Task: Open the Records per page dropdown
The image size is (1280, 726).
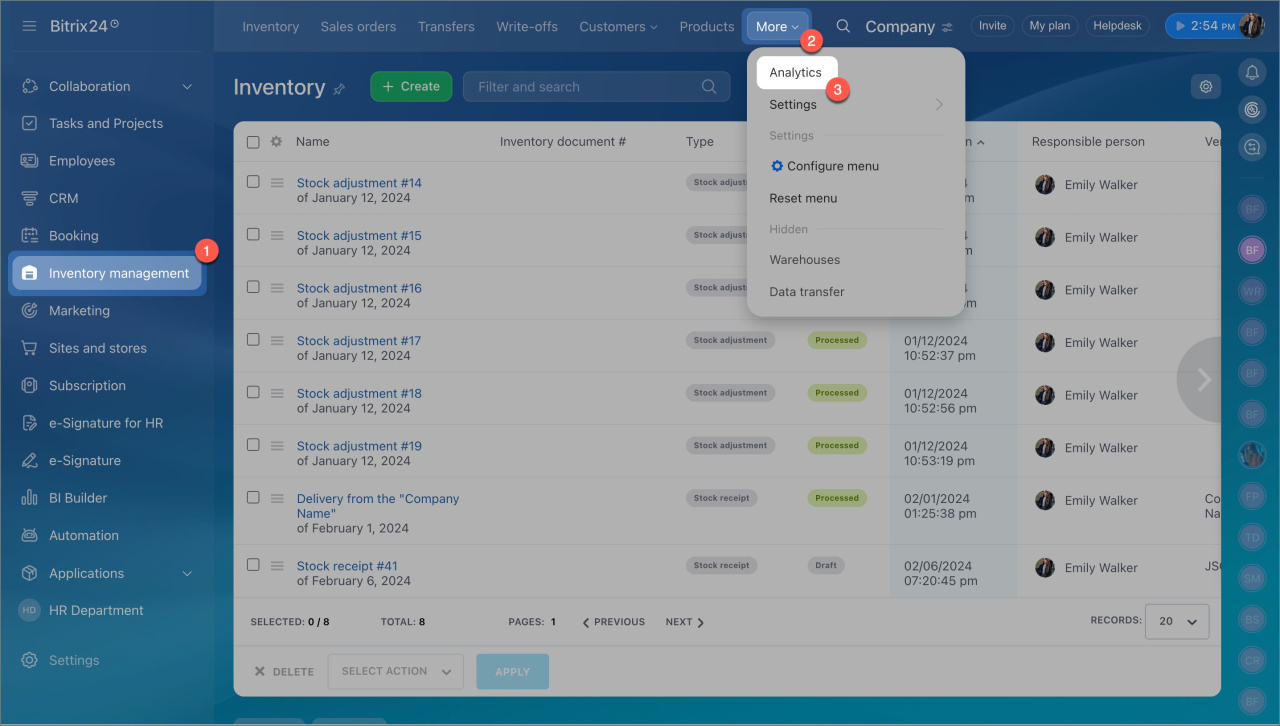Action: [1176, 621]
